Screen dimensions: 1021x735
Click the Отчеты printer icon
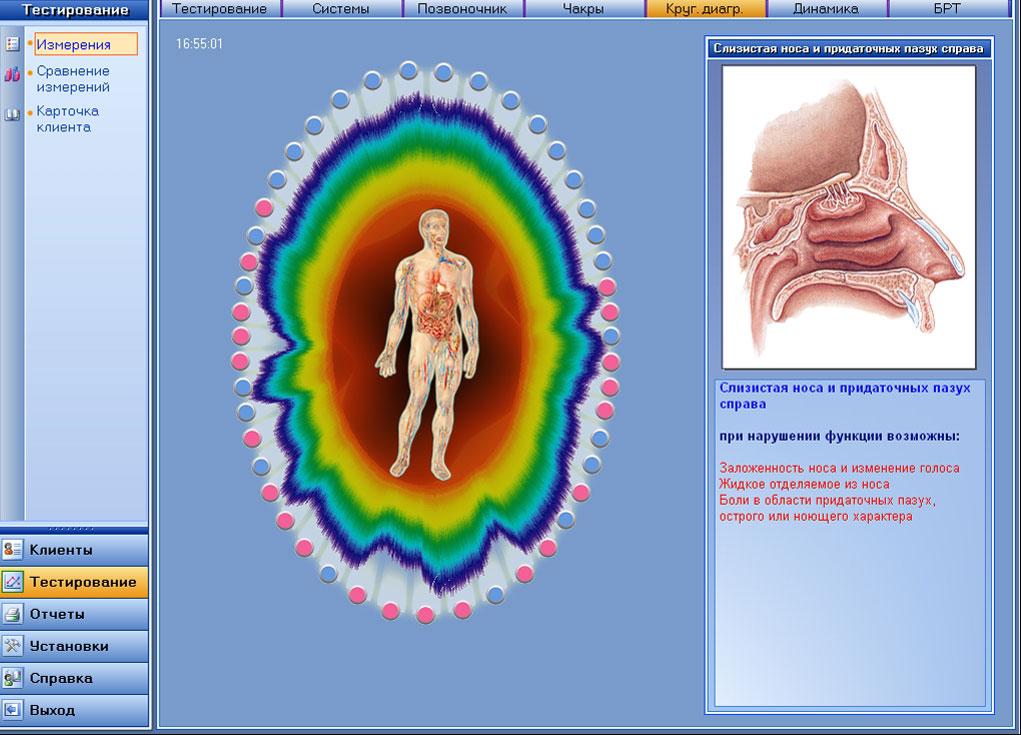click(12, 614)
